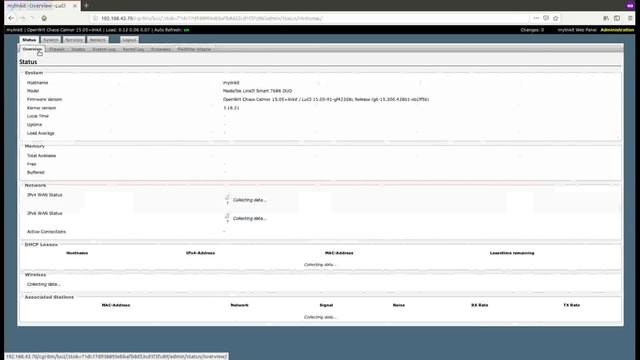
Task: Open the Routes sub-tab
Action: (x=78, y=49)
